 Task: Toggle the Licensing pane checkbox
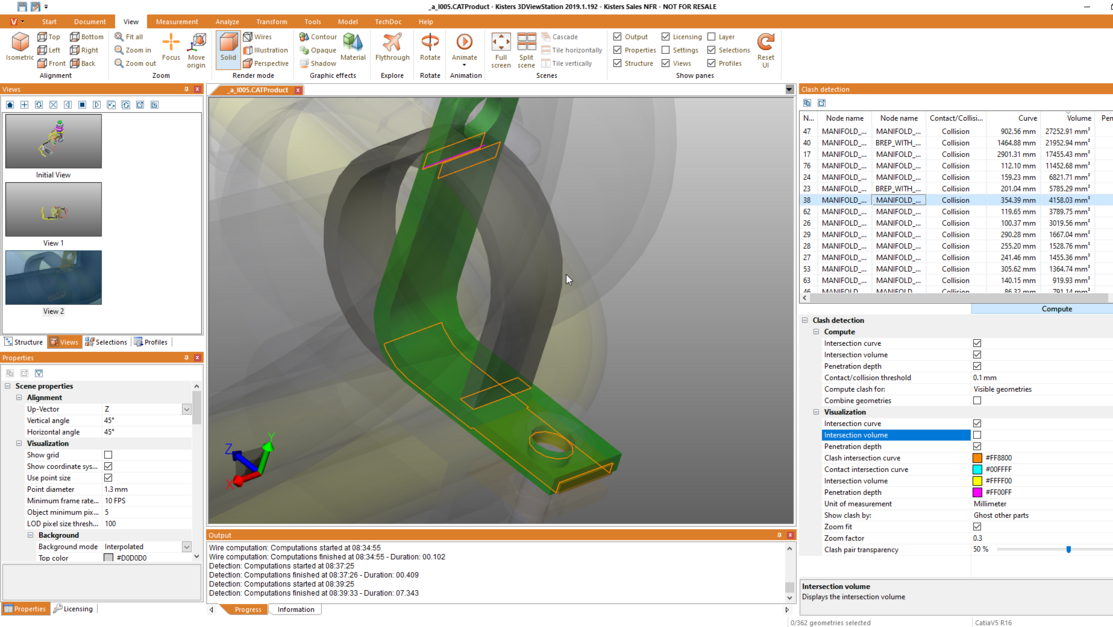pos(666,37)
